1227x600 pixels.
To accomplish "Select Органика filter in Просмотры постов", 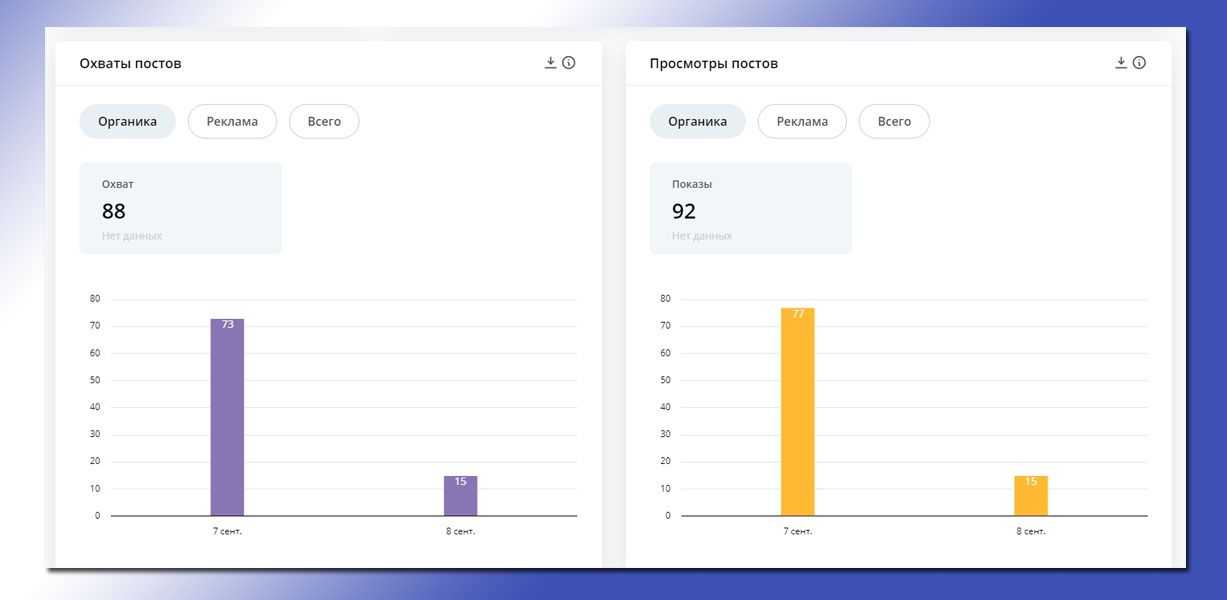I will pos(697,121).
